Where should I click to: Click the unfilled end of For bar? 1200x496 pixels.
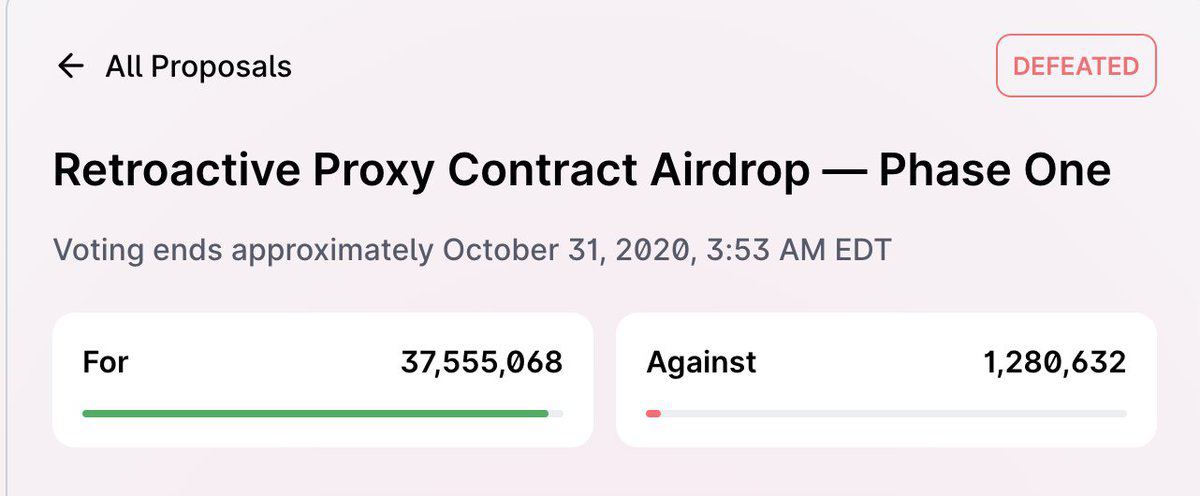[x=556, y=413]
